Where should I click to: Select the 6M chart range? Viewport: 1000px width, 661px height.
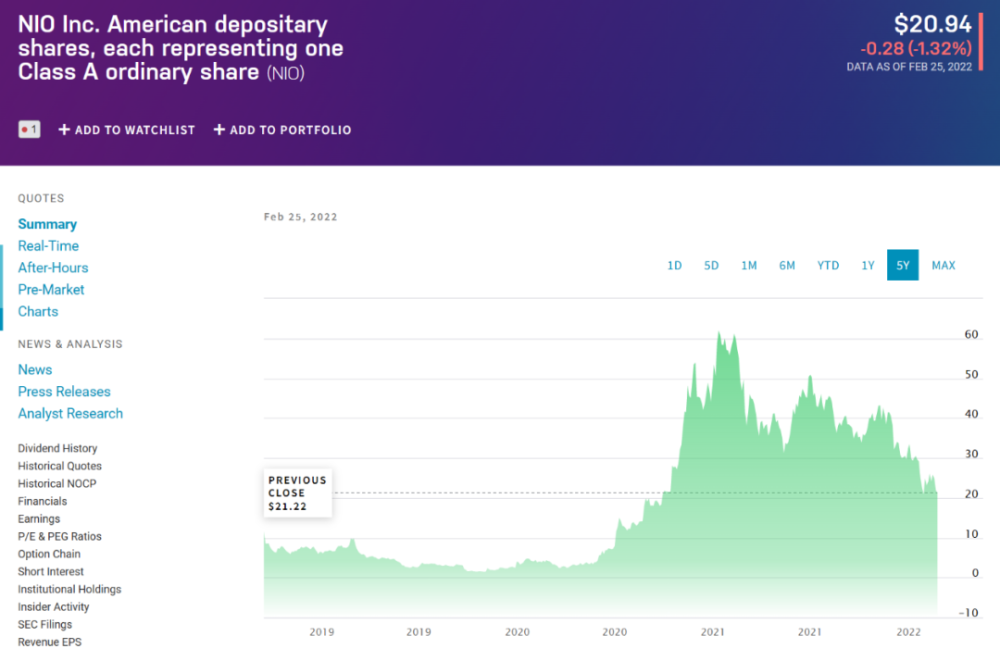click(x=787, y=265)
